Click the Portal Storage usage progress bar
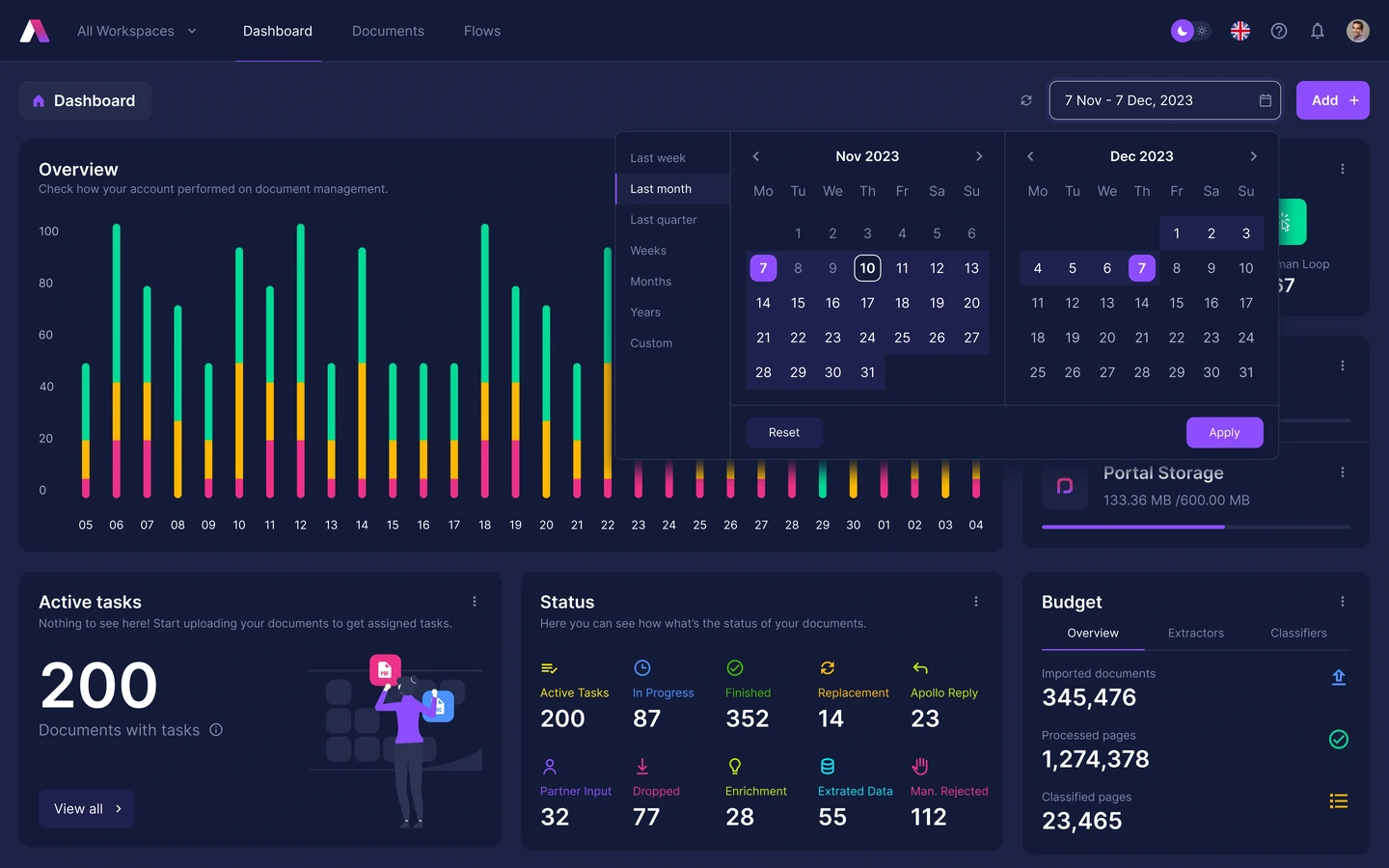 click(1196, 527)
